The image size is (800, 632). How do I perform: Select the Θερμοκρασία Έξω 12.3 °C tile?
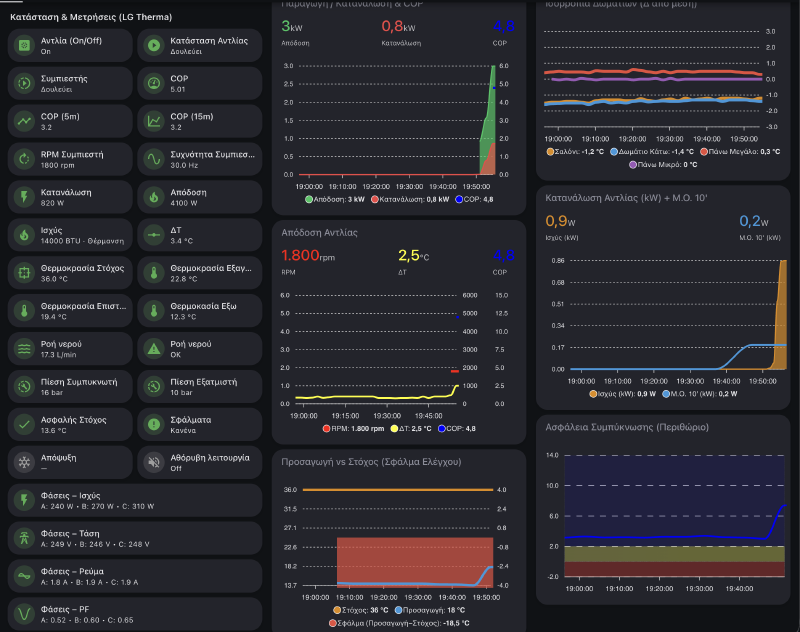pos(200,311)
